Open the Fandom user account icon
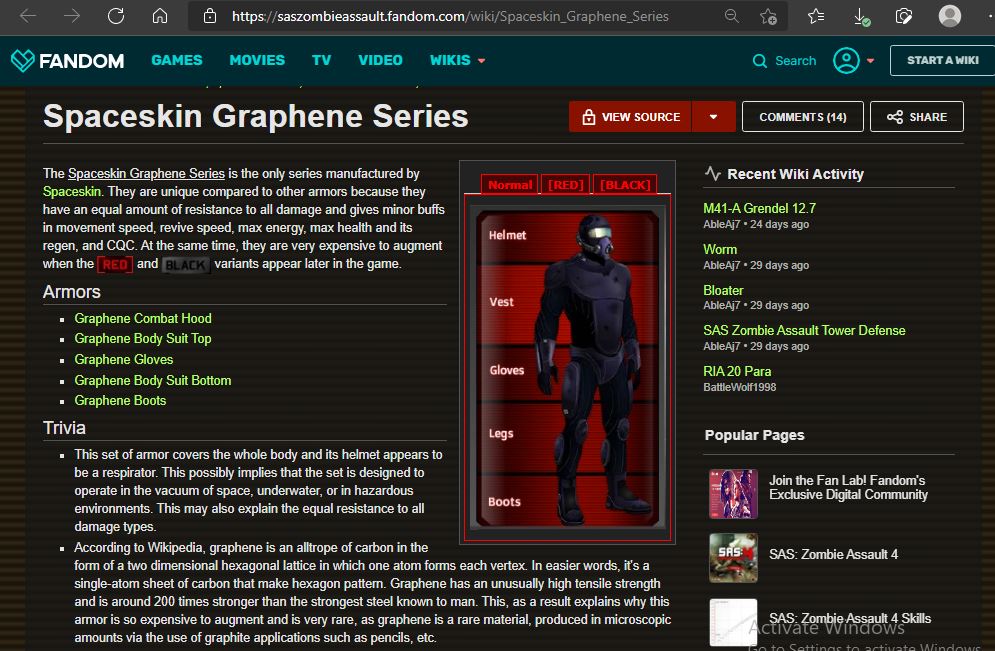This screenshot has height=651, width=995. click(x=846, y=60)
